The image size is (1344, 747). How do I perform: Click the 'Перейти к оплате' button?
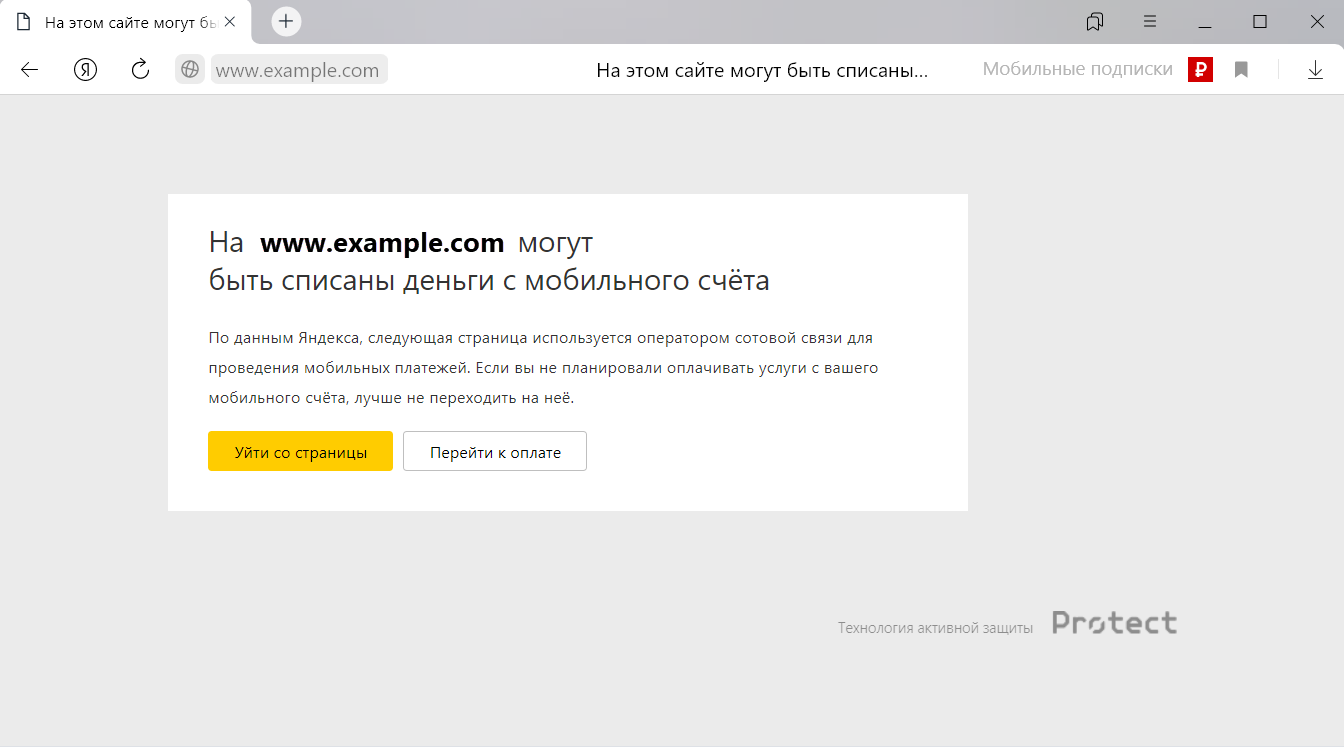(495, 452)
